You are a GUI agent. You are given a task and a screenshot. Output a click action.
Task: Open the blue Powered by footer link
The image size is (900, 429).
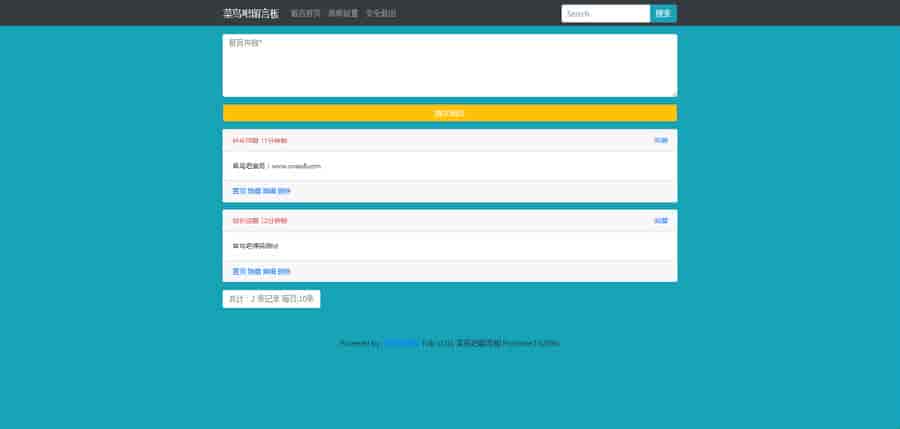401,344
